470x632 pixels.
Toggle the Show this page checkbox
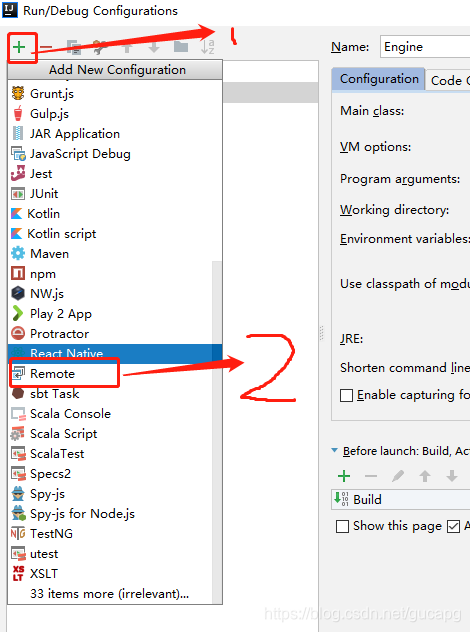click(342, 526)
